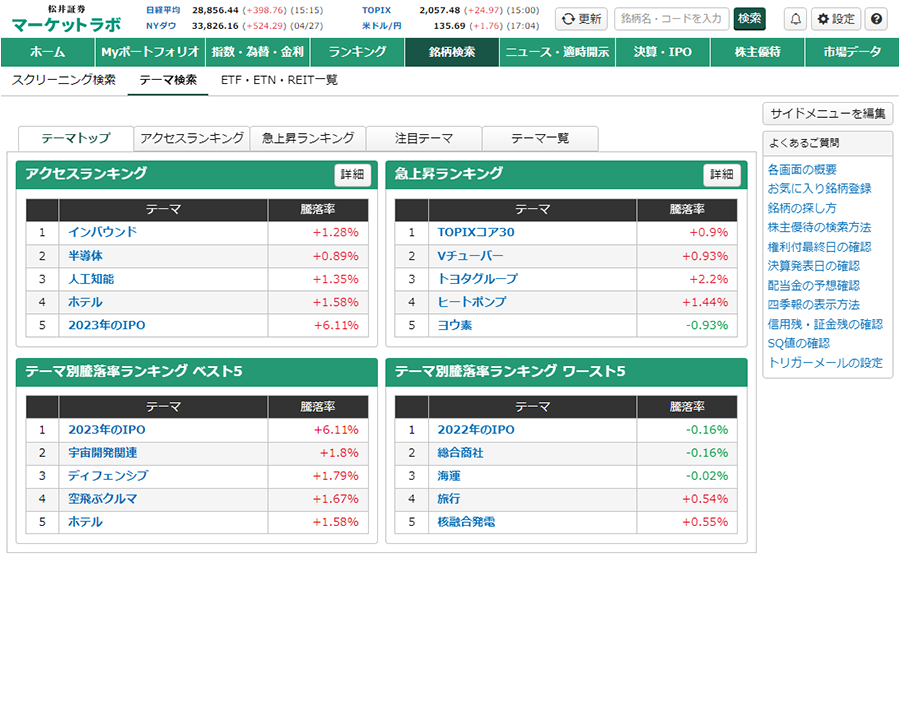This screenshot has width=900, height=711.
Task: Open the 銘柄検索 navigation menu
Action: coord(452,52)
